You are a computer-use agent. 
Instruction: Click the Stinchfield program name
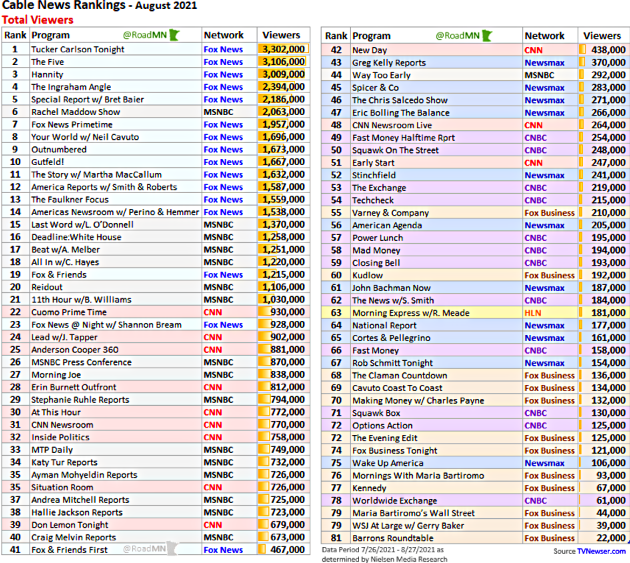tap(374, 175)
